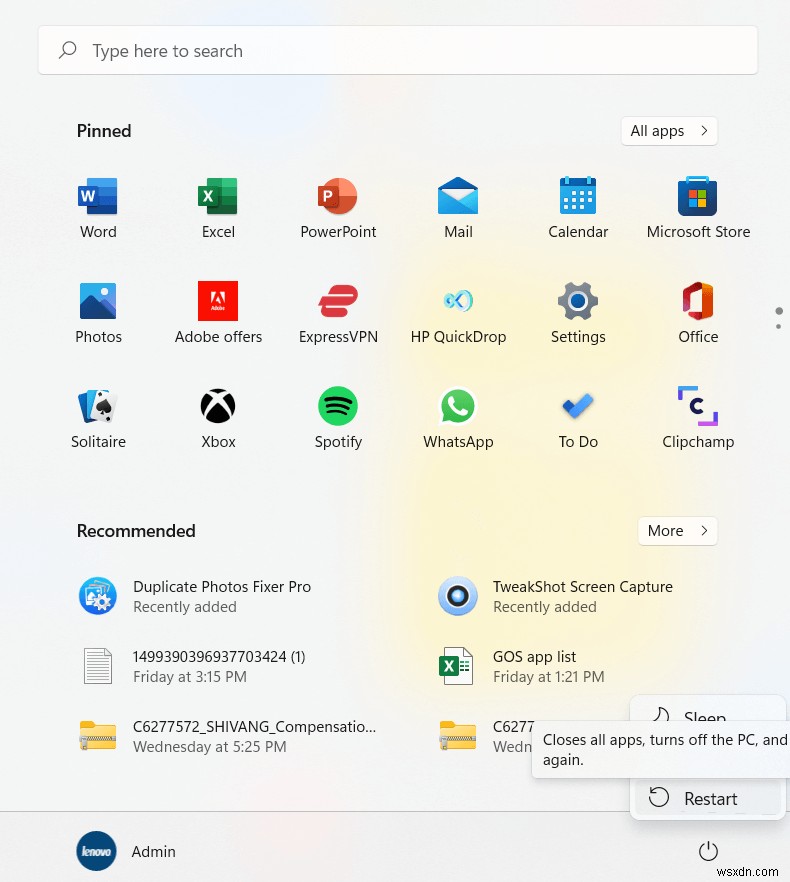Launch Excel from pinned apps

click(218, 208)
